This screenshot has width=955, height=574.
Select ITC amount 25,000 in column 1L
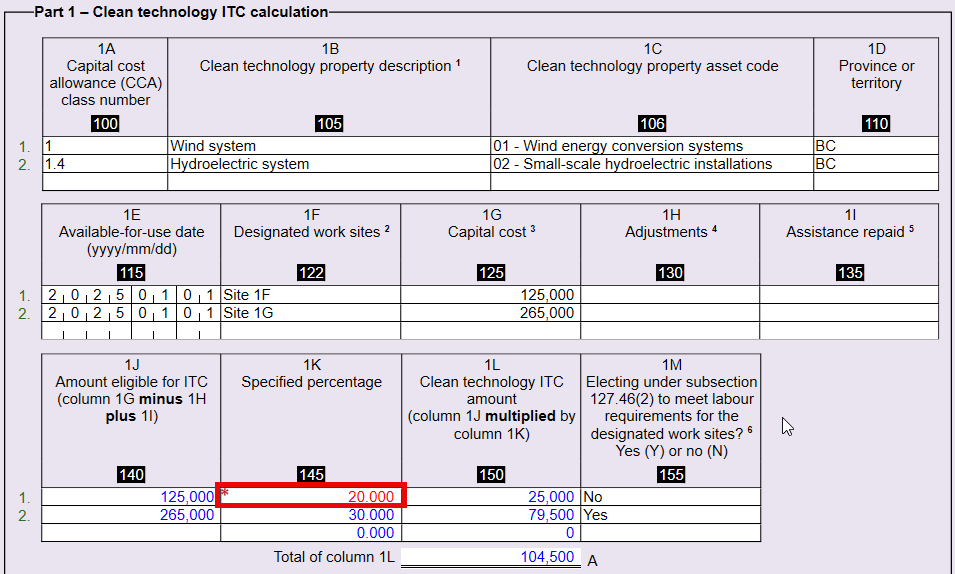[491, 497]
